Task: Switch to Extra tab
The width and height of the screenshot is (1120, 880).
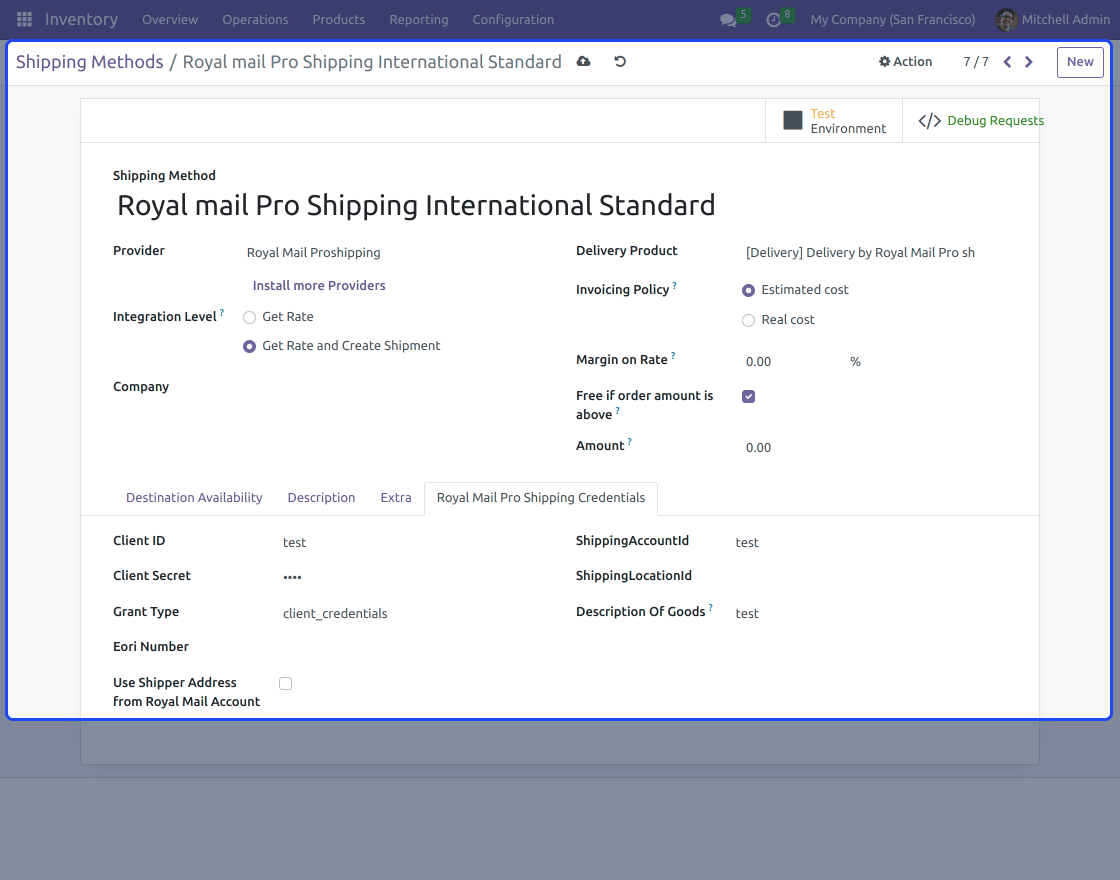Action: (x=396, y=498)
